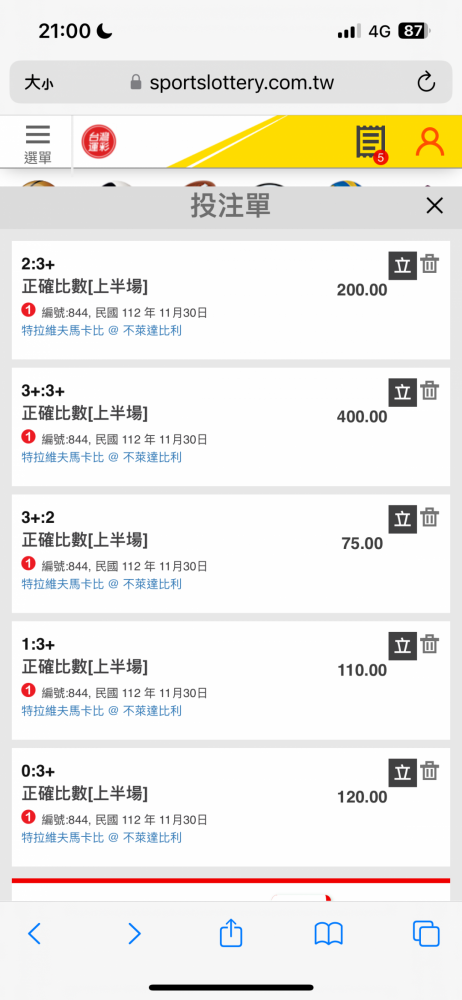Image resolution: width=462 pixels, height=1000 pixels.
Task: Reload the page in Safari
Action: pyautogui.click(x=426, y=82)
